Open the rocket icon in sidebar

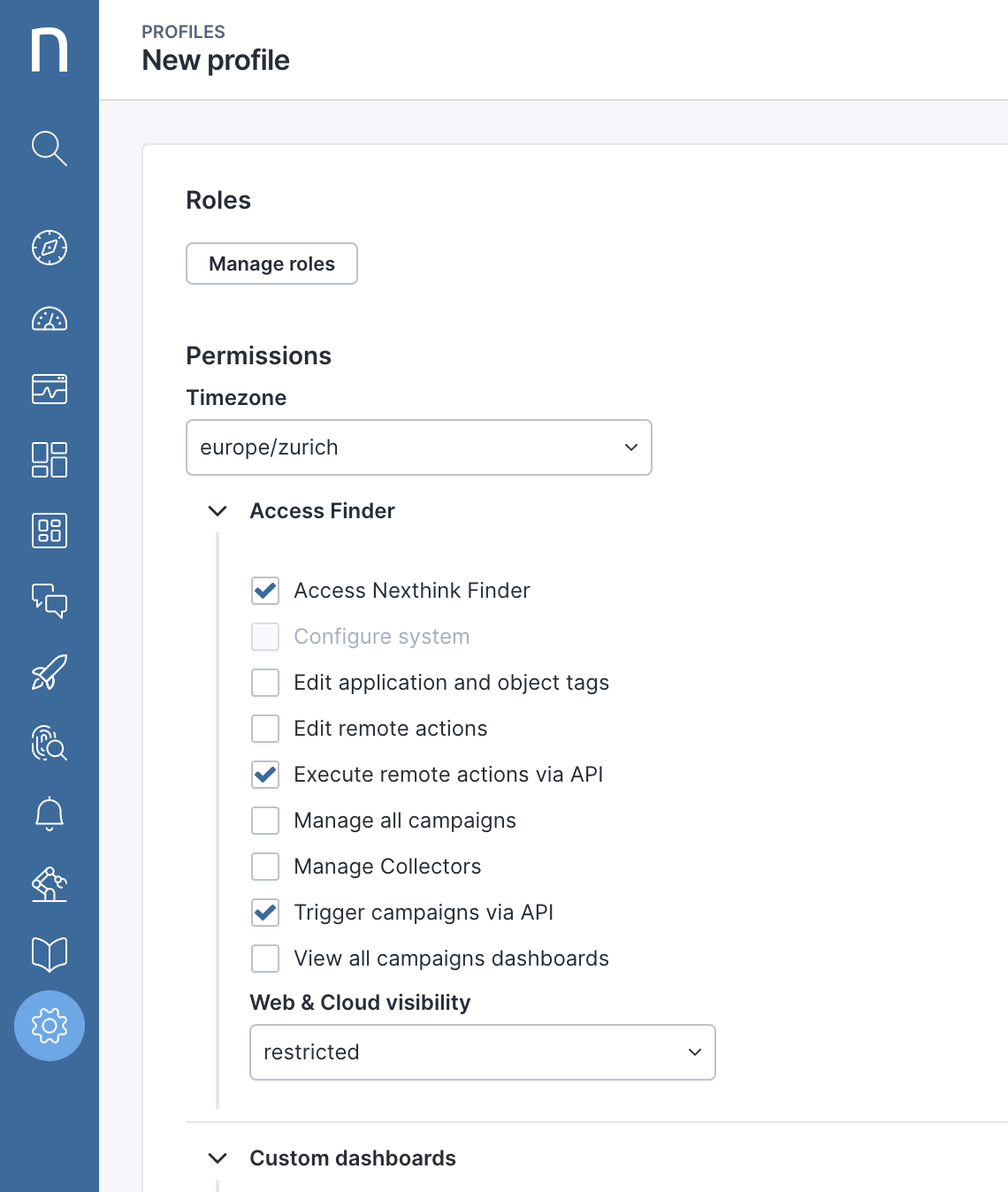coord(50,672)
